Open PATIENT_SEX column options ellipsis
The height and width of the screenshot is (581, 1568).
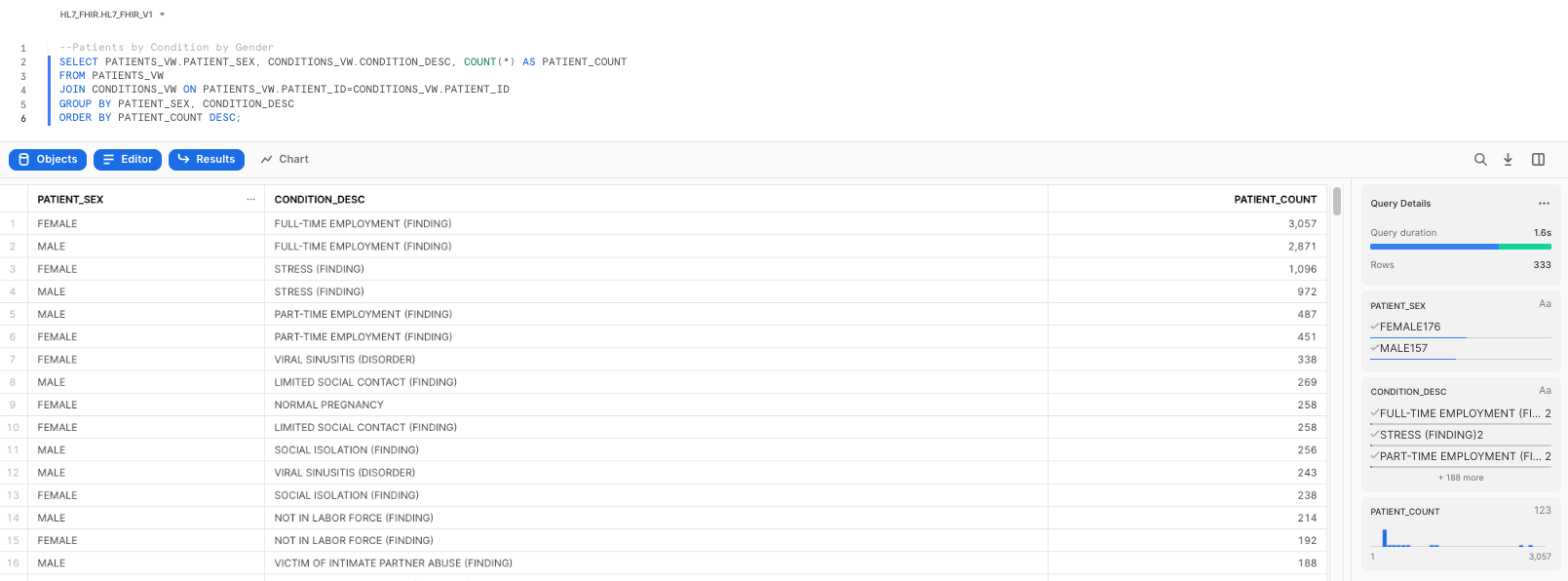coord(250,200)
